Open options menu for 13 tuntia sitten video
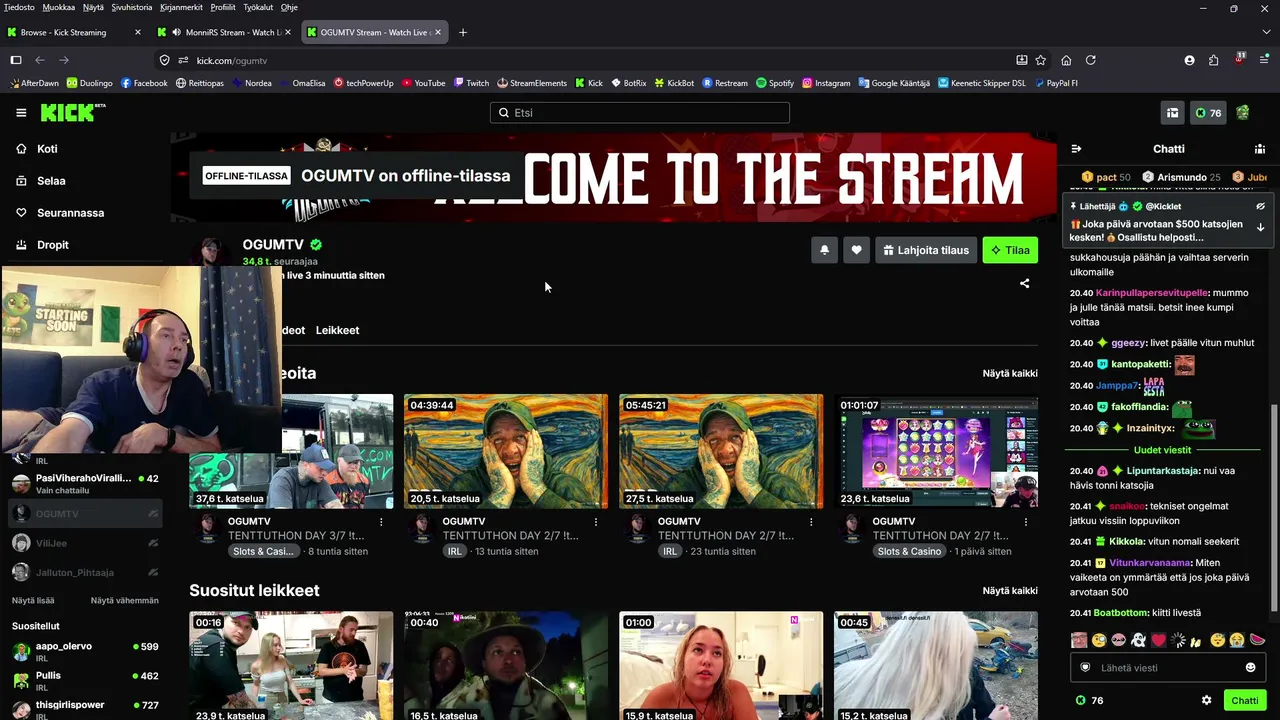Image resolution: width=1280 pixels, height=720 pixels. 596,521
